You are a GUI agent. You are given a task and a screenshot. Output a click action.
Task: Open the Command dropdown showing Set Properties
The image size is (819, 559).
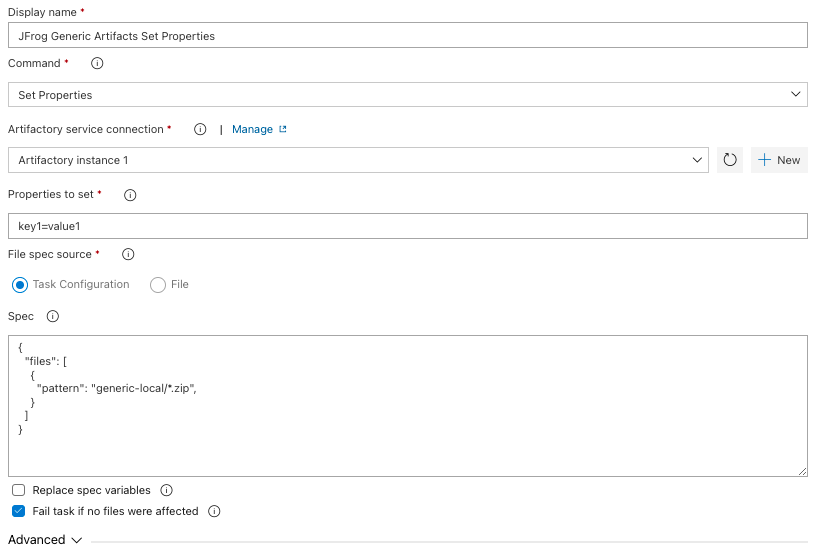click(x=407, y=95)
